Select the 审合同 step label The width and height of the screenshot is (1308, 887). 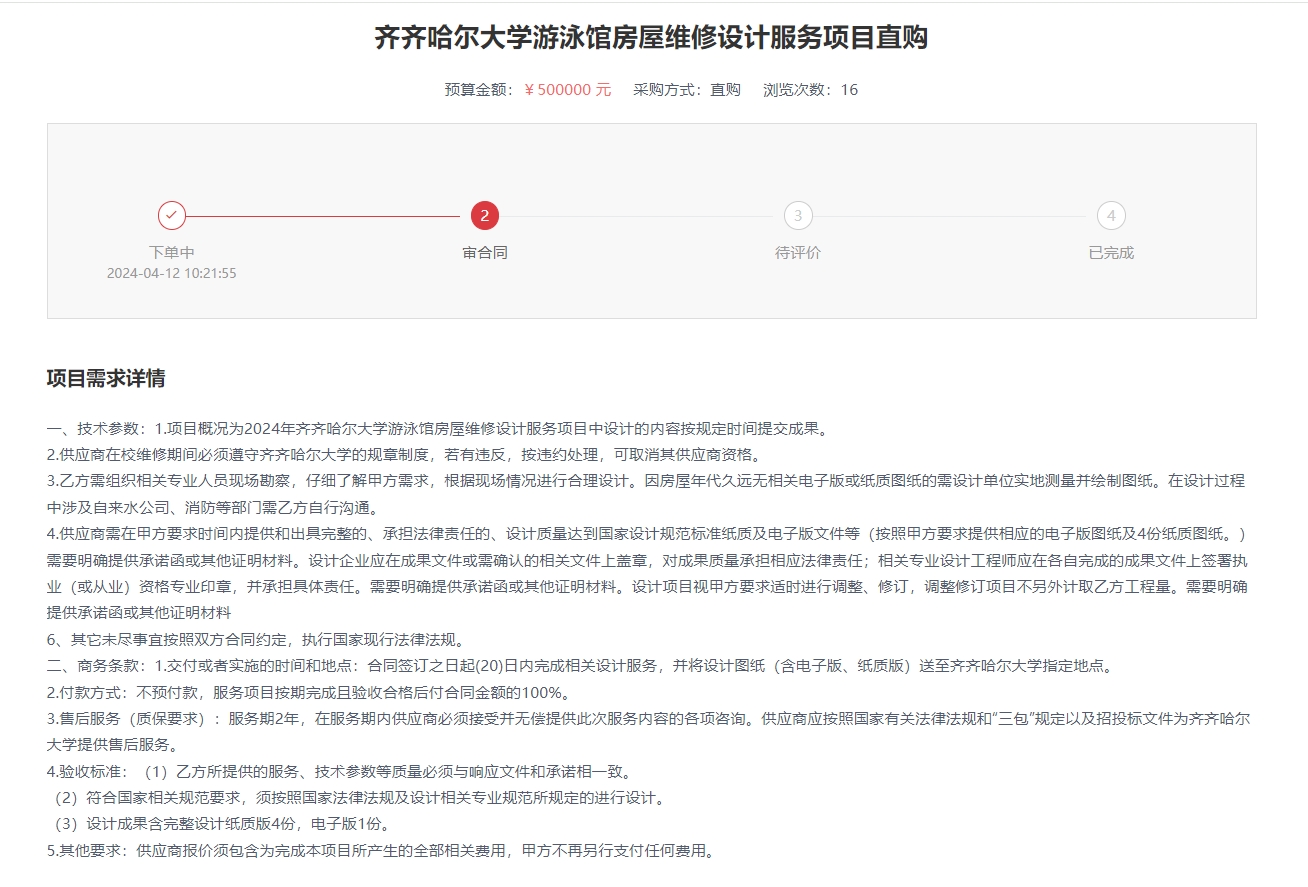[485, 253]
